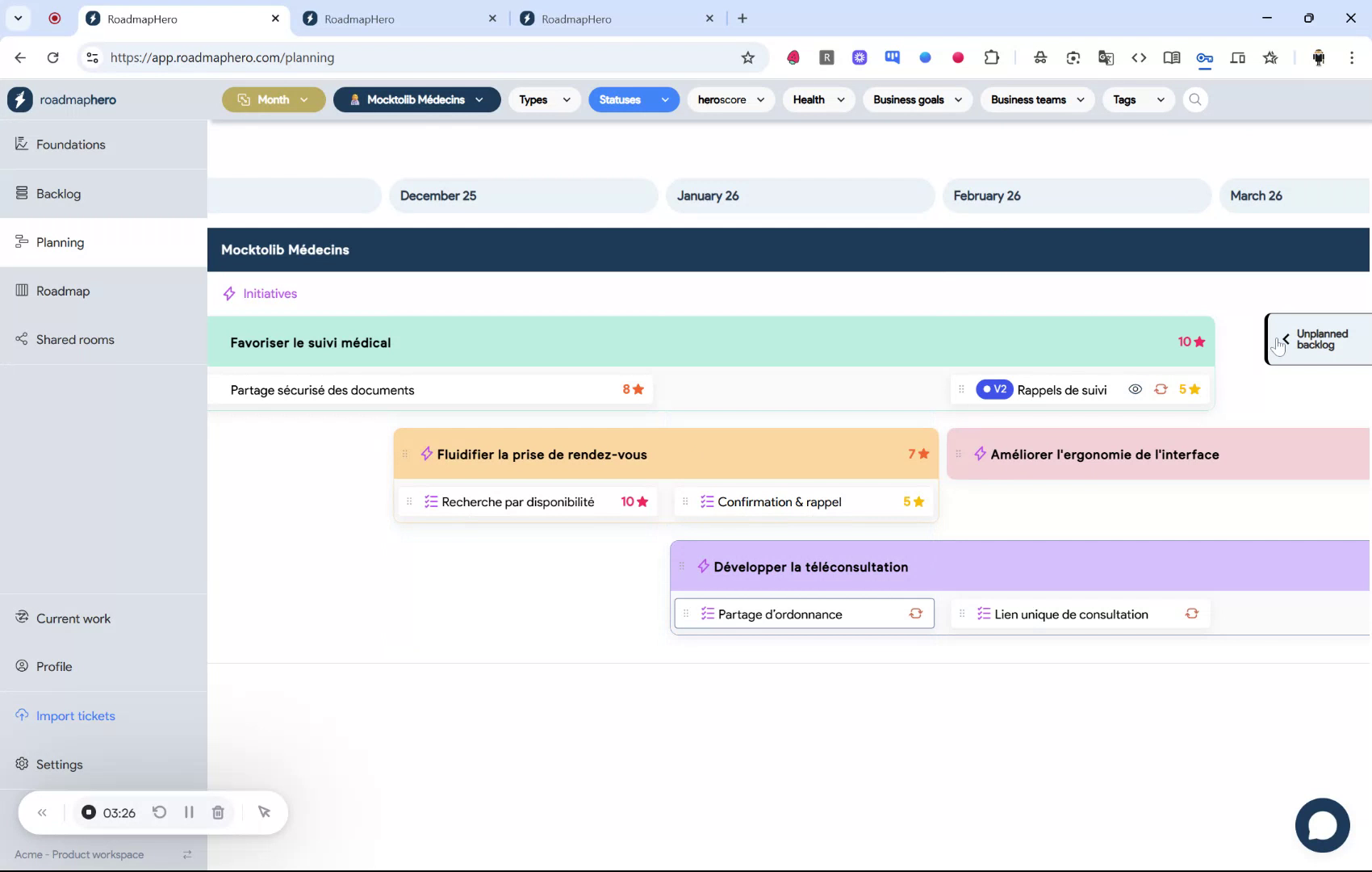Viewport: 1372px width, 872px height.
Task: Pause the screen recording timer
Action: tap(189, 812)
